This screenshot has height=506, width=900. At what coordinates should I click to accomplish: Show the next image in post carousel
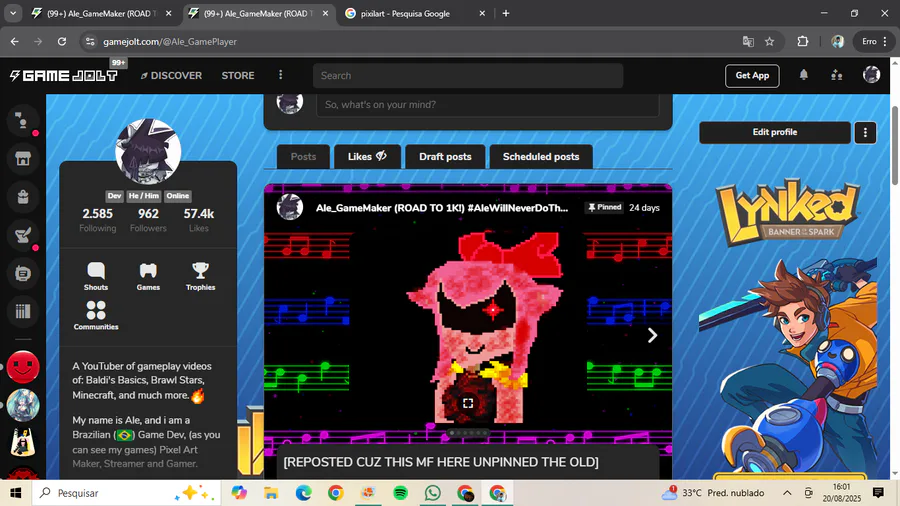tap(652, 336)
